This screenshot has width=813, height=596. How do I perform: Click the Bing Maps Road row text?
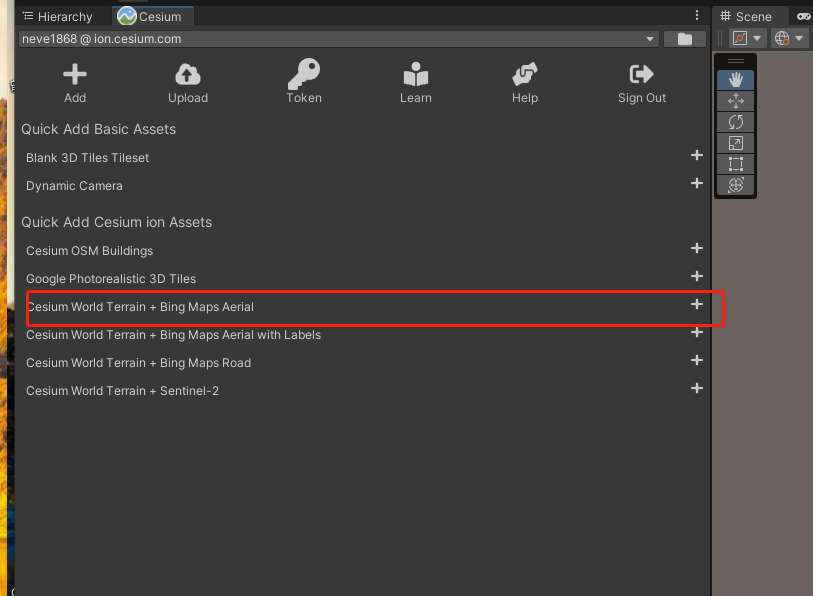tap(138, 363)
